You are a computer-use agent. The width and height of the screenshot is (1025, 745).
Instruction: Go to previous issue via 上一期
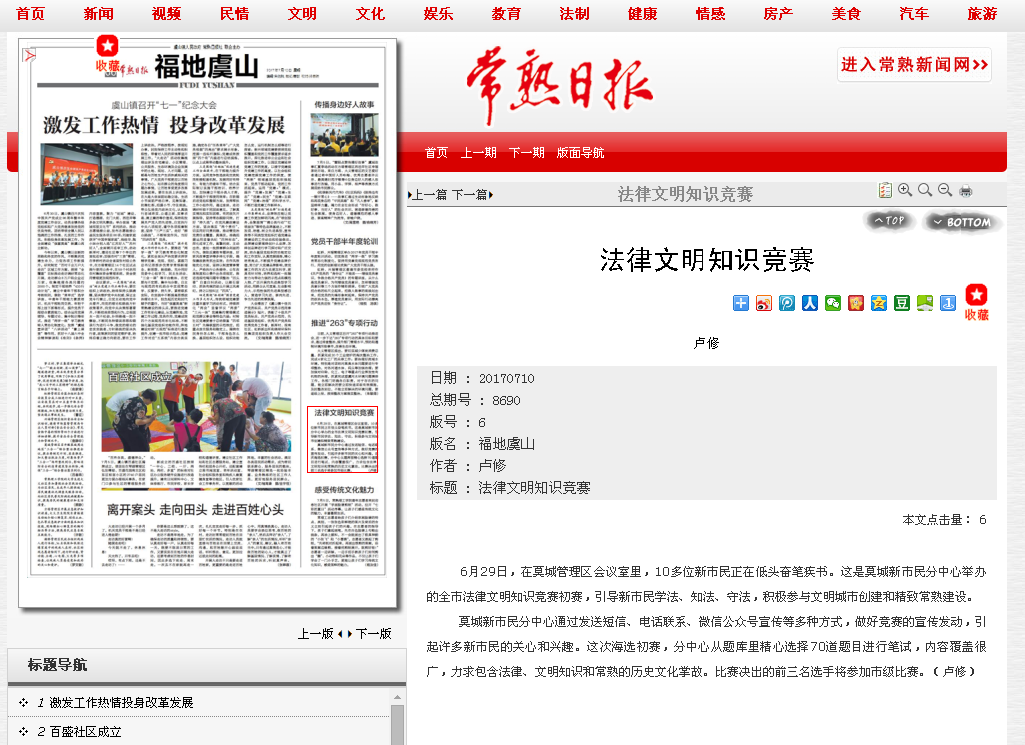coord(479,153)
